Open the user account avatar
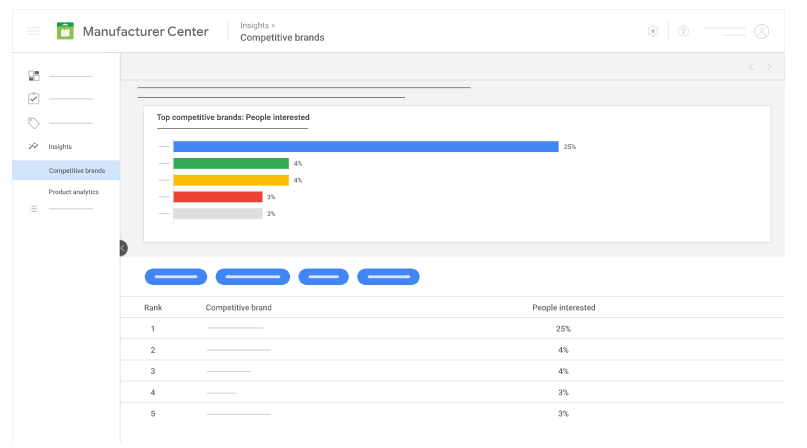Image resolution: width=807 pixels, height=448 pixels. 762,31
